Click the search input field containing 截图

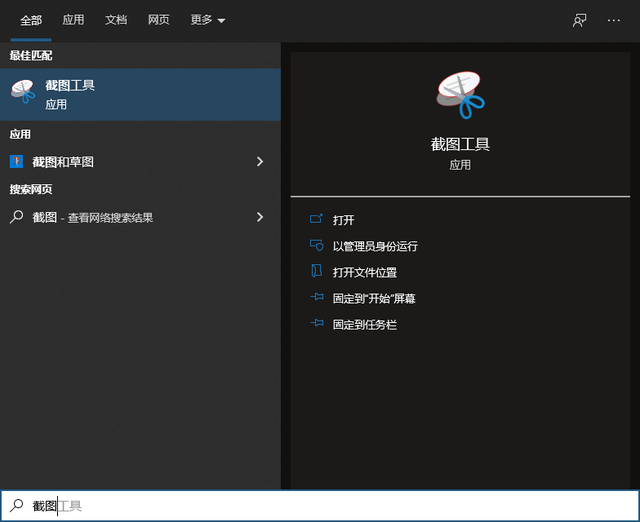click(320, 506)
